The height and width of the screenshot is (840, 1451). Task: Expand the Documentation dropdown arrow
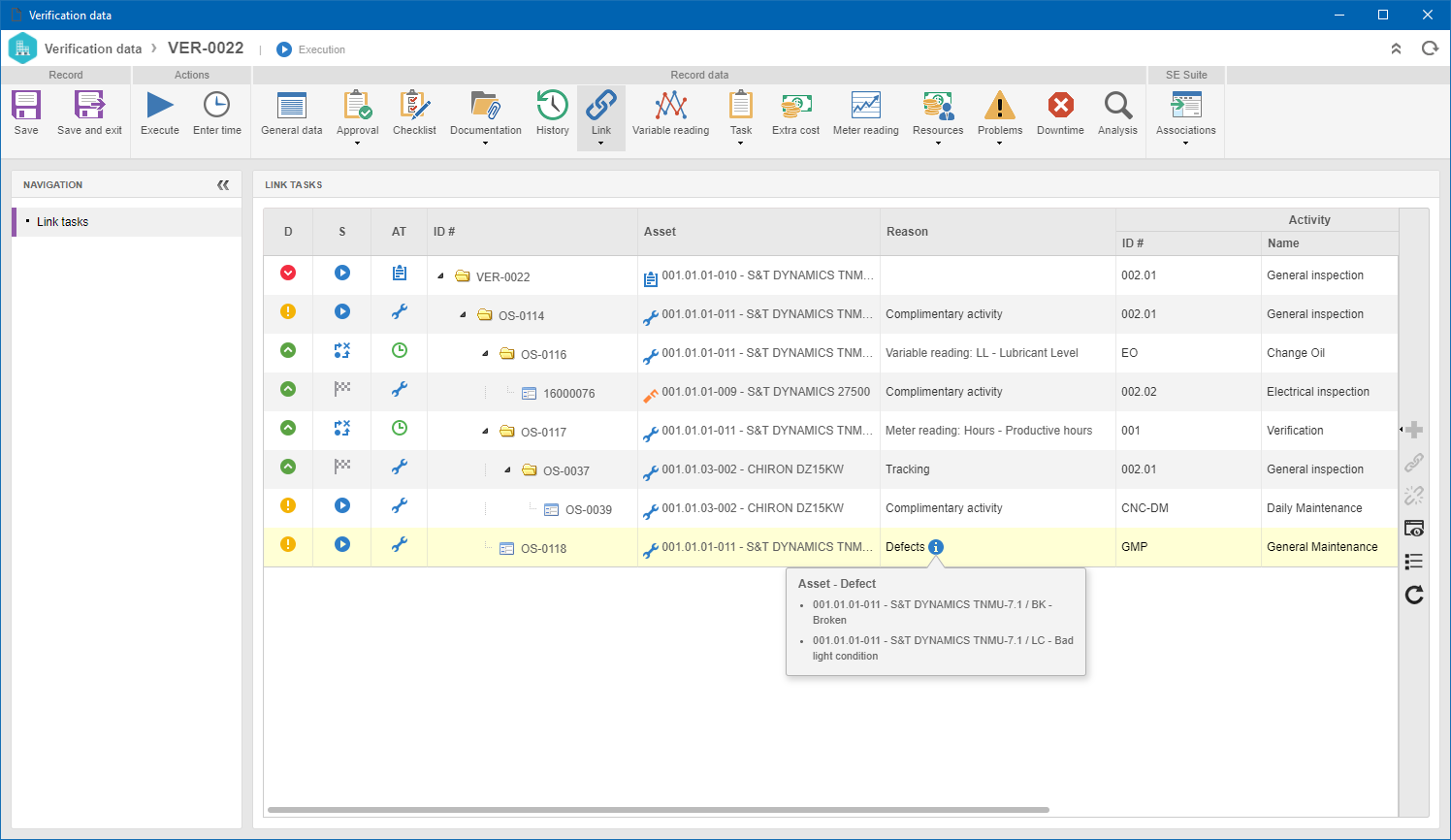tap(485, 144)
